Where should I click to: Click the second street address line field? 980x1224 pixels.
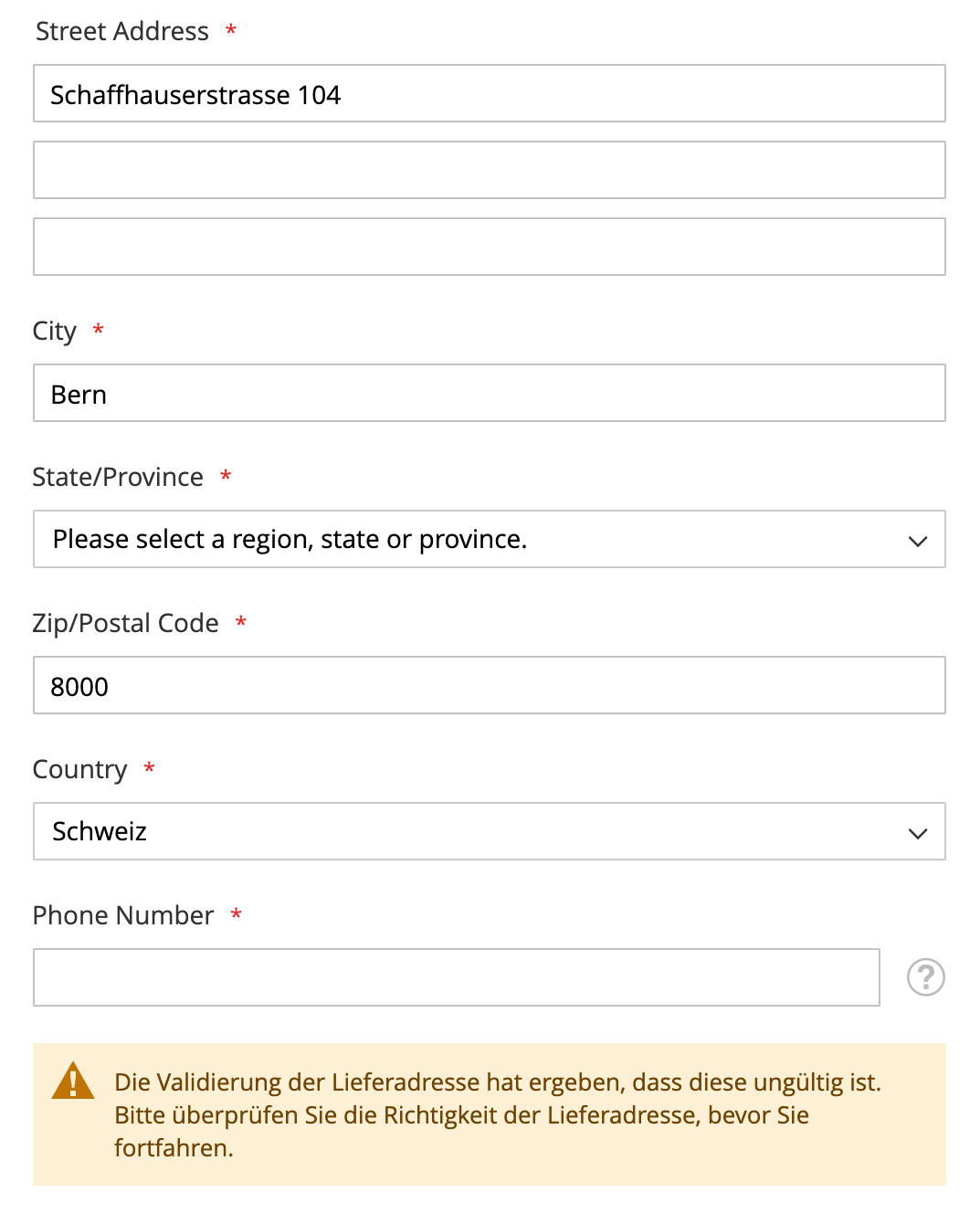pos(490,170)
